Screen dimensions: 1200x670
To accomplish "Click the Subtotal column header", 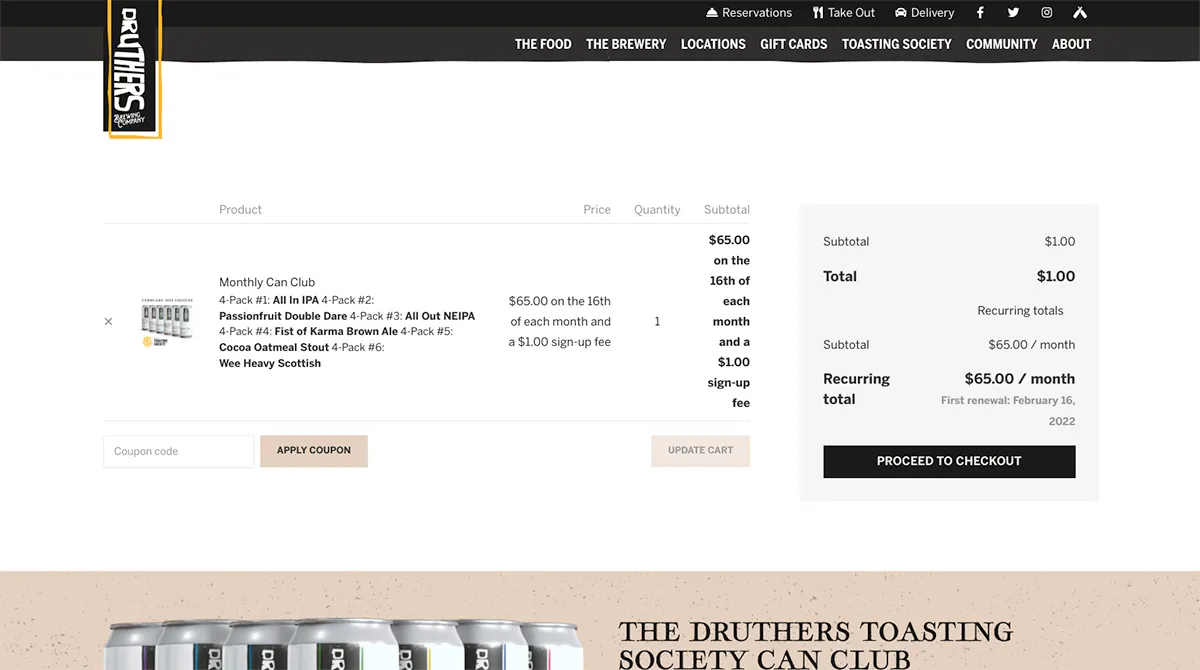I will (727, 210).
